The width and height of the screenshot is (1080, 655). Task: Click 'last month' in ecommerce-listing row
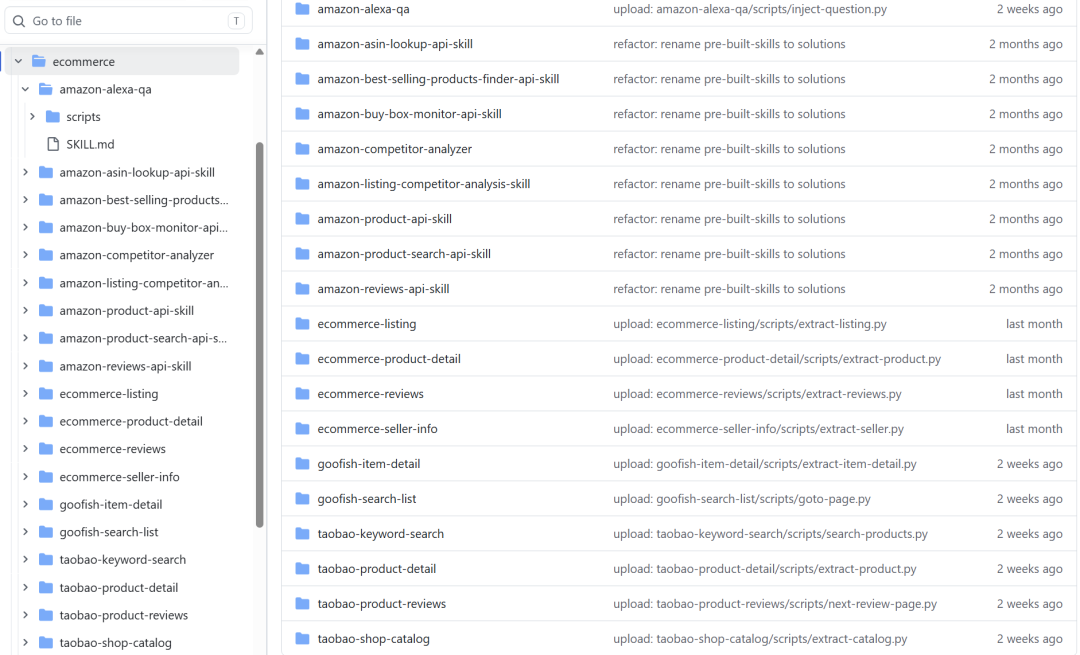point(1034,324)
